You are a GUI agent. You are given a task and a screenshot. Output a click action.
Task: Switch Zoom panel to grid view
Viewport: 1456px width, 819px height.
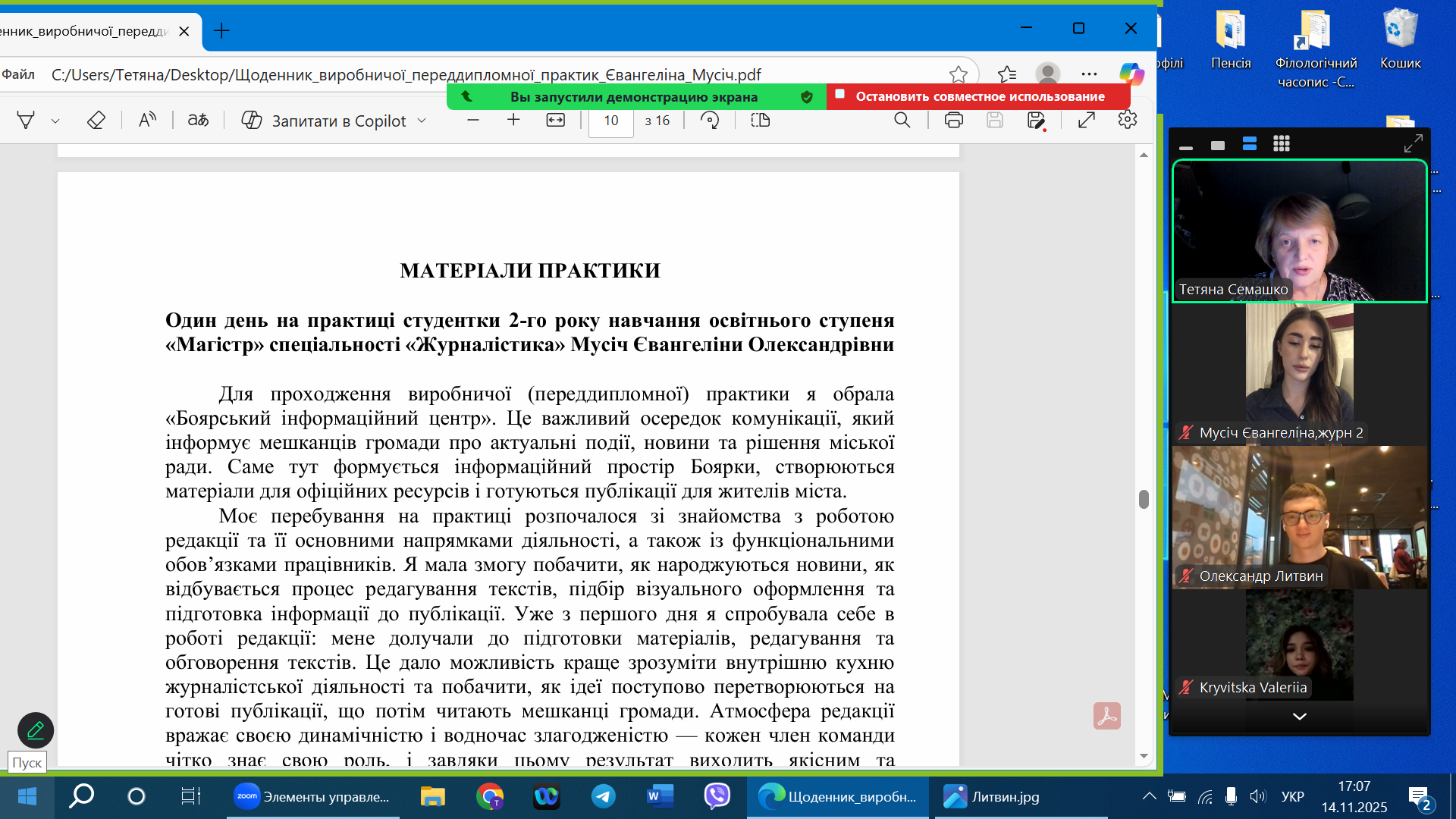click(x=1282, y=144)
